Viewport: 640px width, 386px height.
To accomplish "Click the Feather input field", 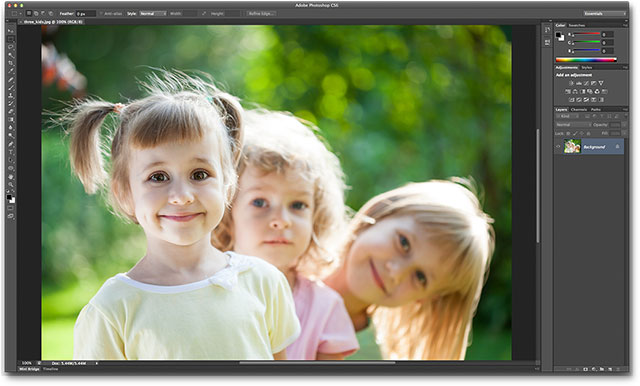I will tap(86, 13).
